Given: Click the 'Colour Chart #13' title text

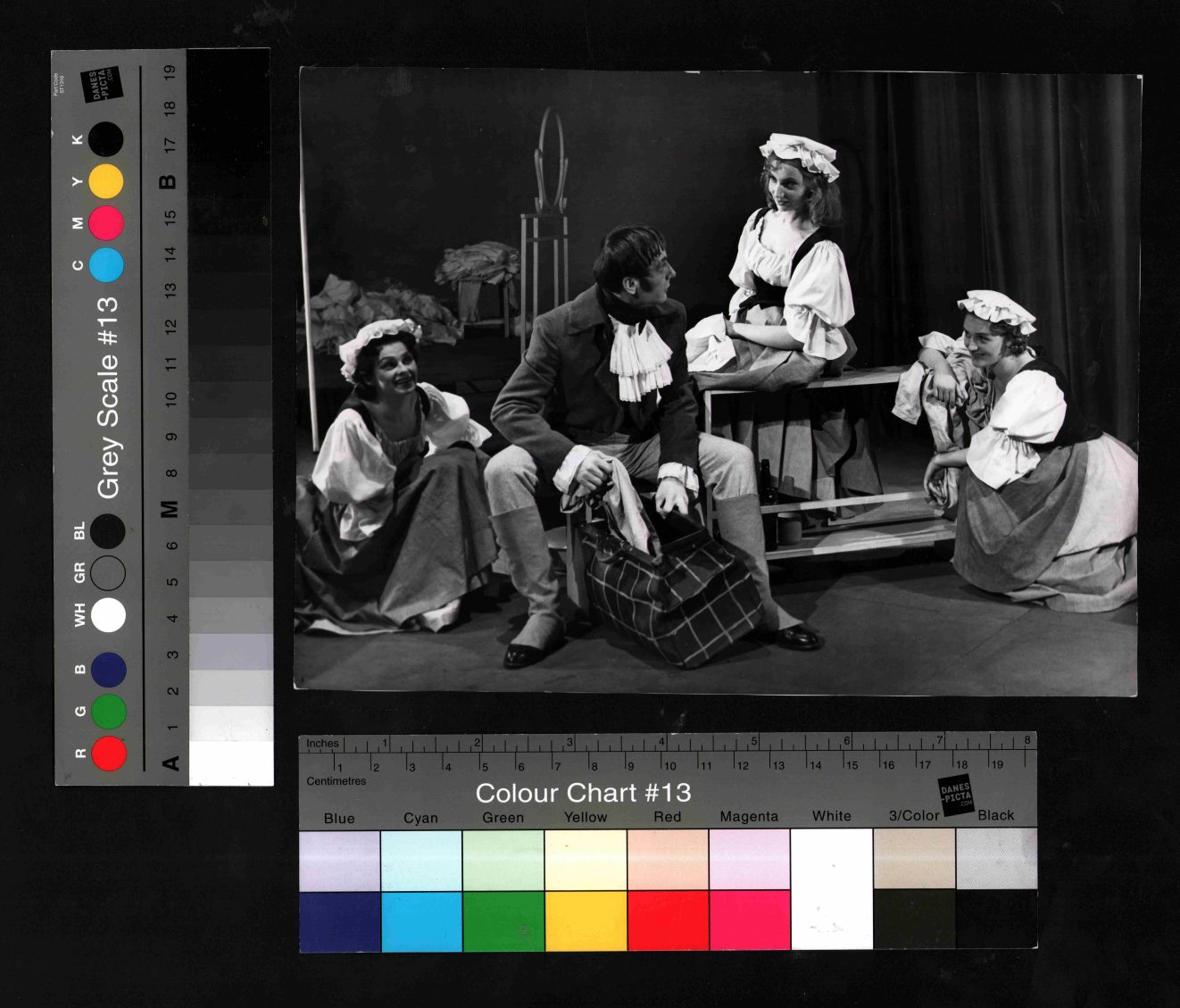Looking at the screenshot, I should (583, 793).
